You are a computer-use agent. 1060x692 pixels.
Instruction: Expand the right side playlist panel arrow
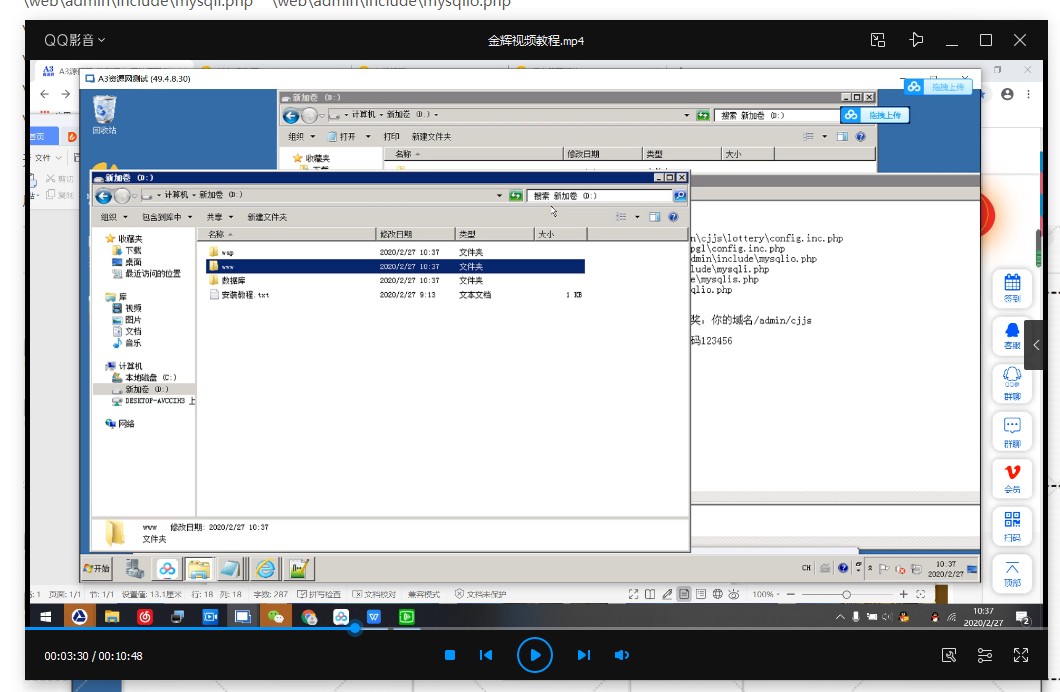(1036, 344)
